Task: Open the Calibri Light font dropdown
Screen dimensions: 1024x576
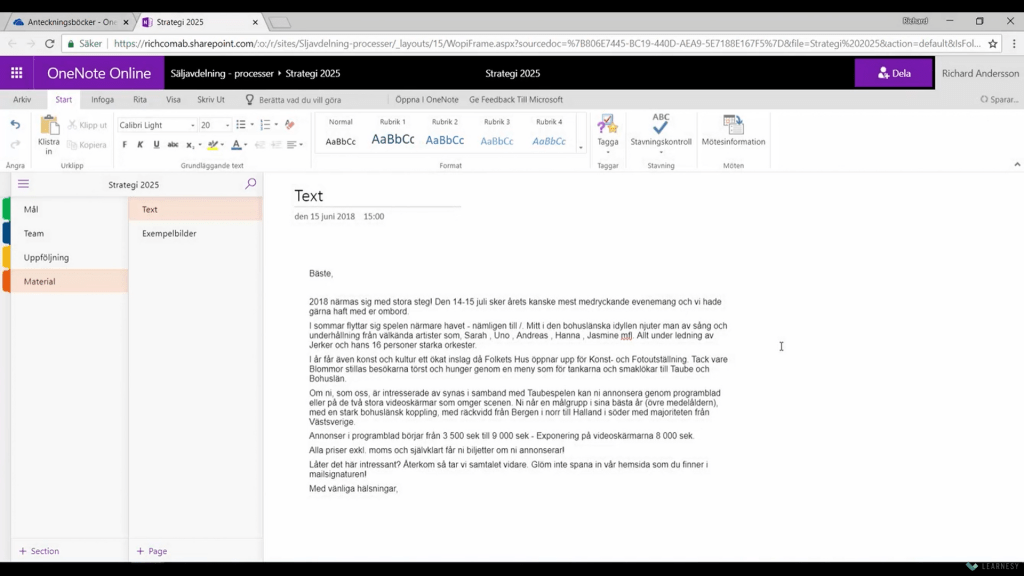Action: [156, 125]
